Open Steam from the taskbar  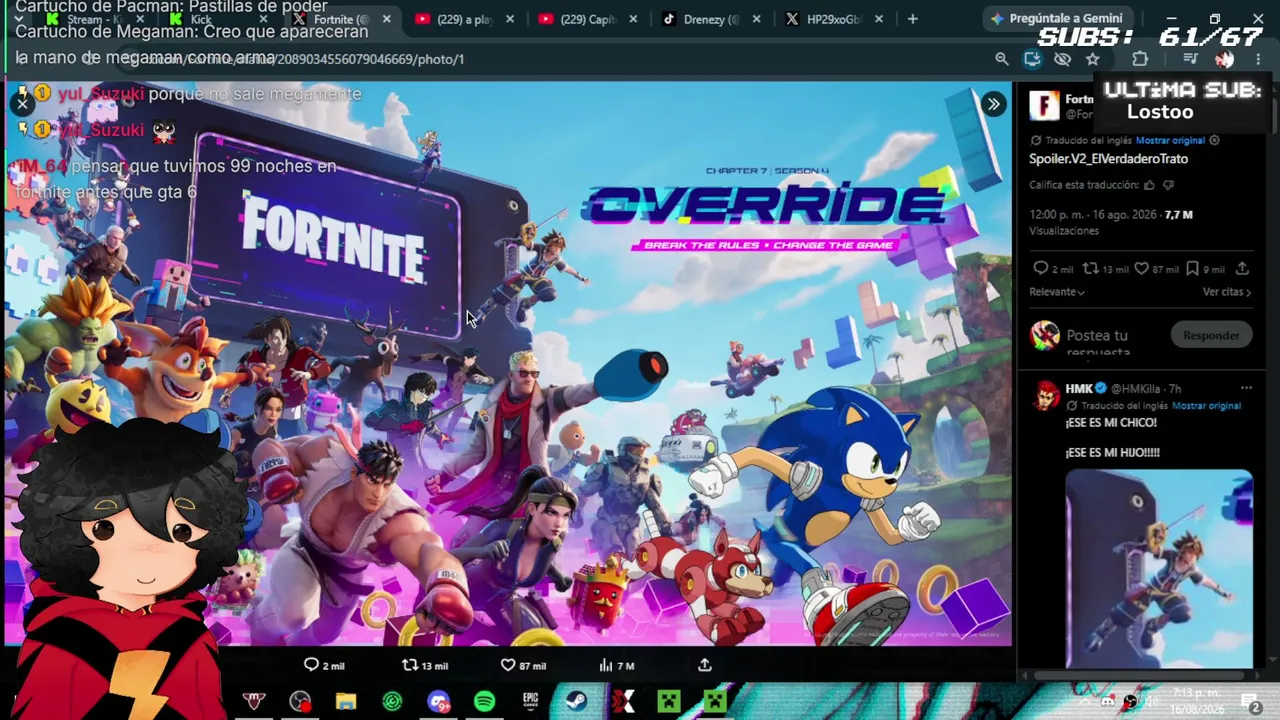pos(576,702)
